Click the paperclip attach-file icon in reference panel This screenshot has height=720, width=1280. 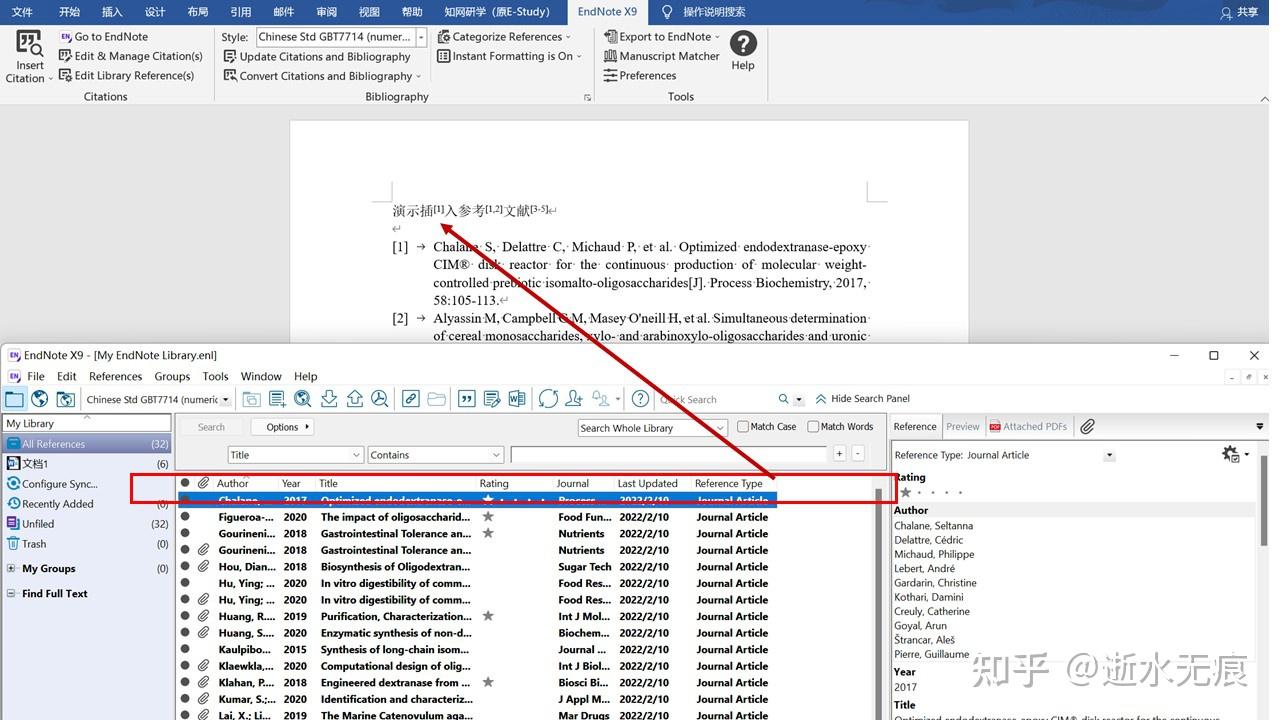point(1088,427)
